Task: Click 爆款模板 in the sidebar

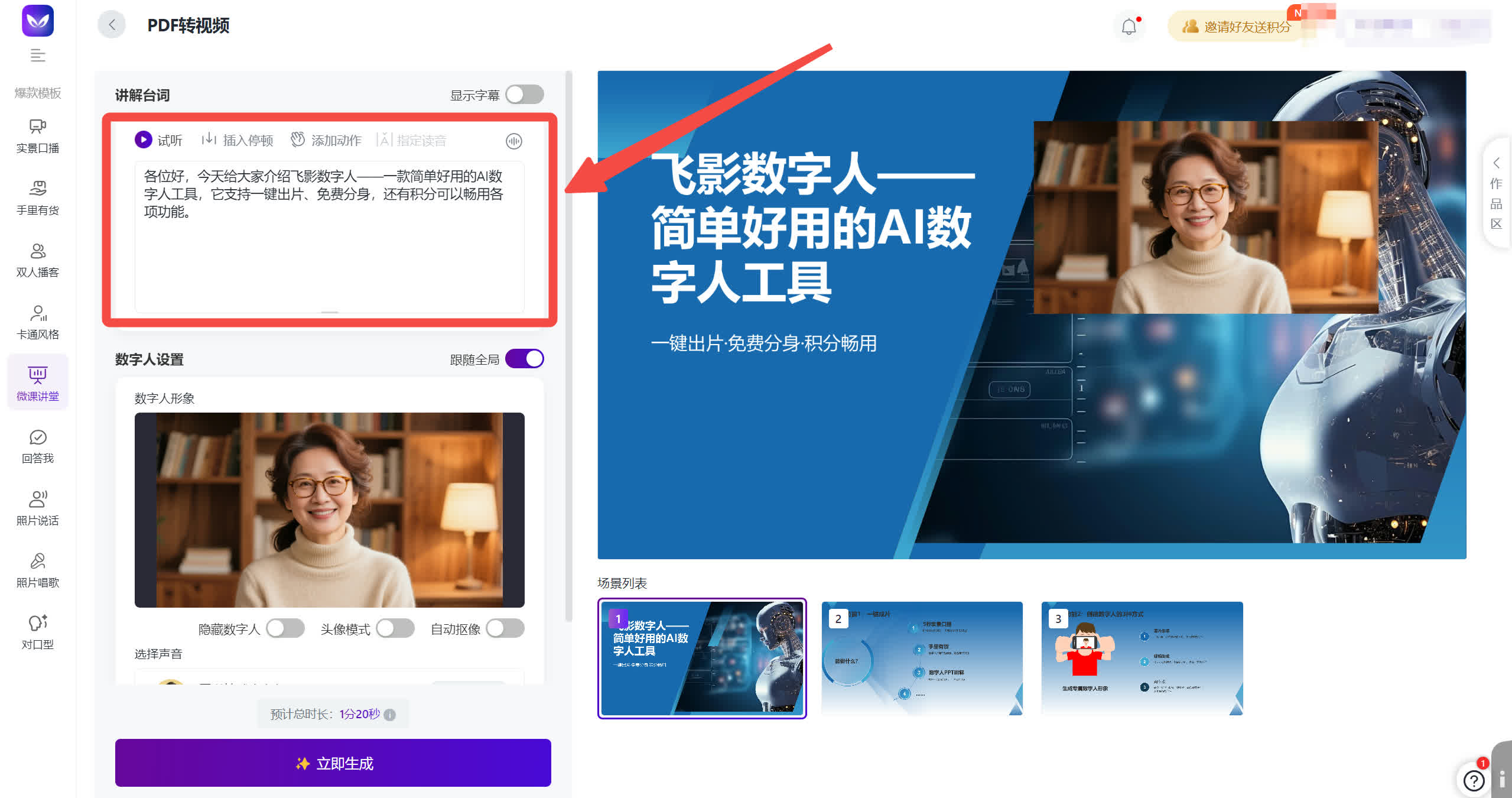Action: [x=38, y=93]
